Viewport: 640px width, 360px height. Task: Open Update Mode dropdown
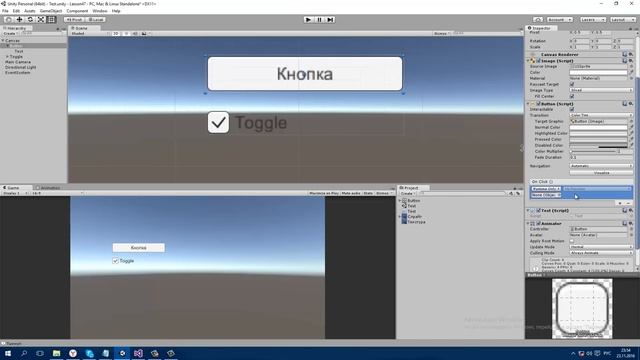(601, 247)
